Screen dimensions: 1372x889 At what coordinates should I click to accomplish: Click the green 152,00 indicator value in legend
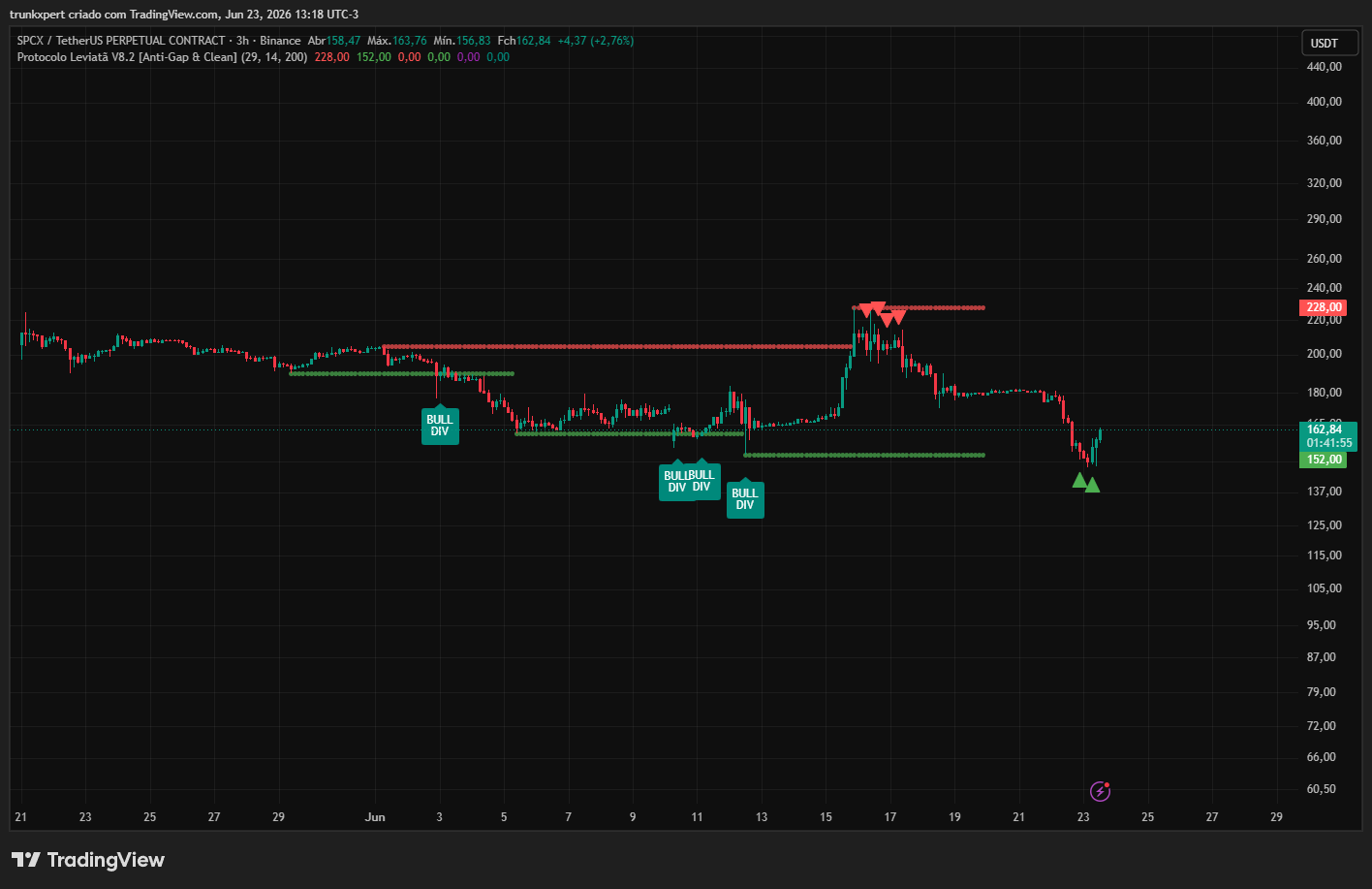coord(374,57)
